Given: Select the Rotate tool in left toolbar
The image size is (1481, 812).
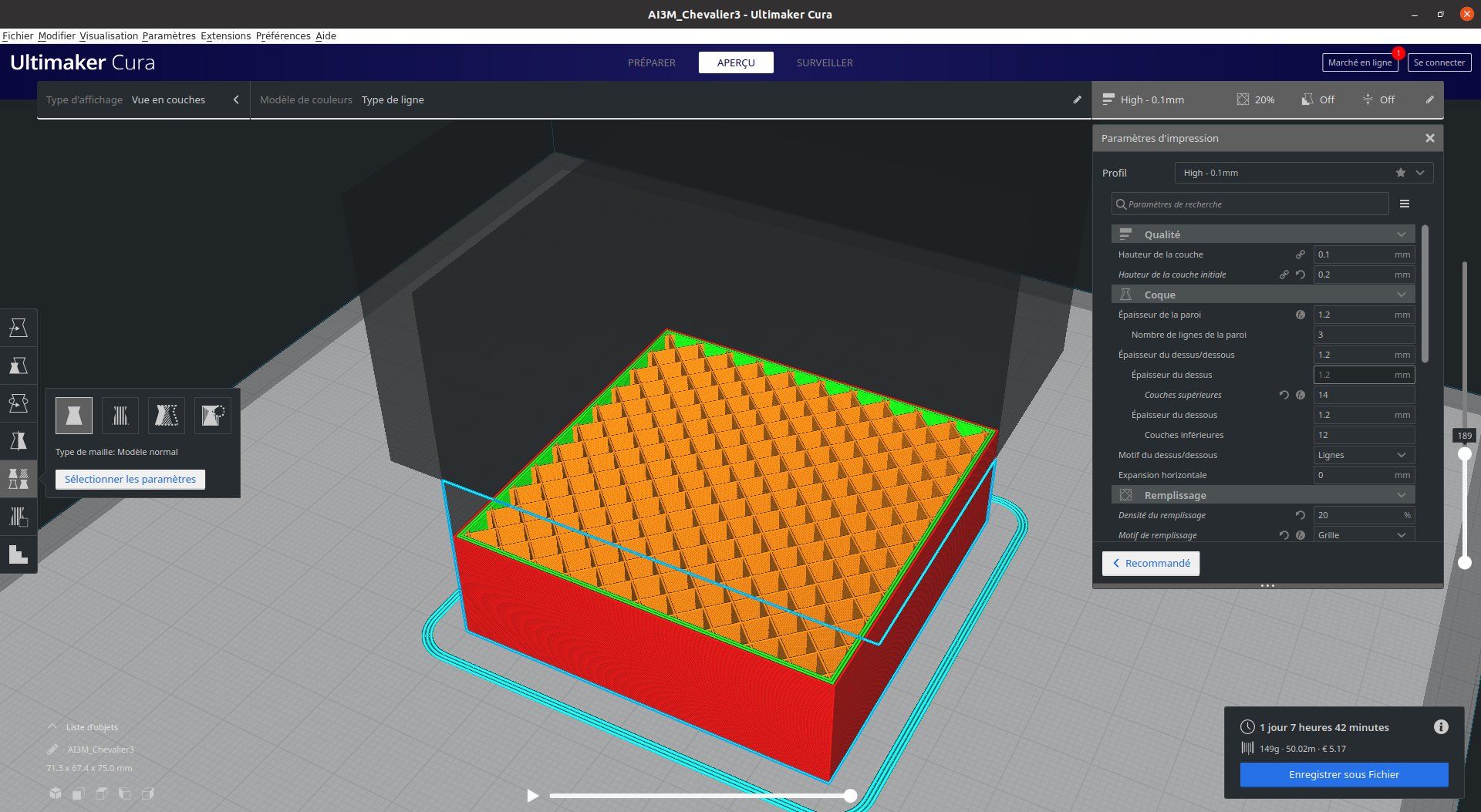Looking at the screenshot, I should click(x=19, y=403).
